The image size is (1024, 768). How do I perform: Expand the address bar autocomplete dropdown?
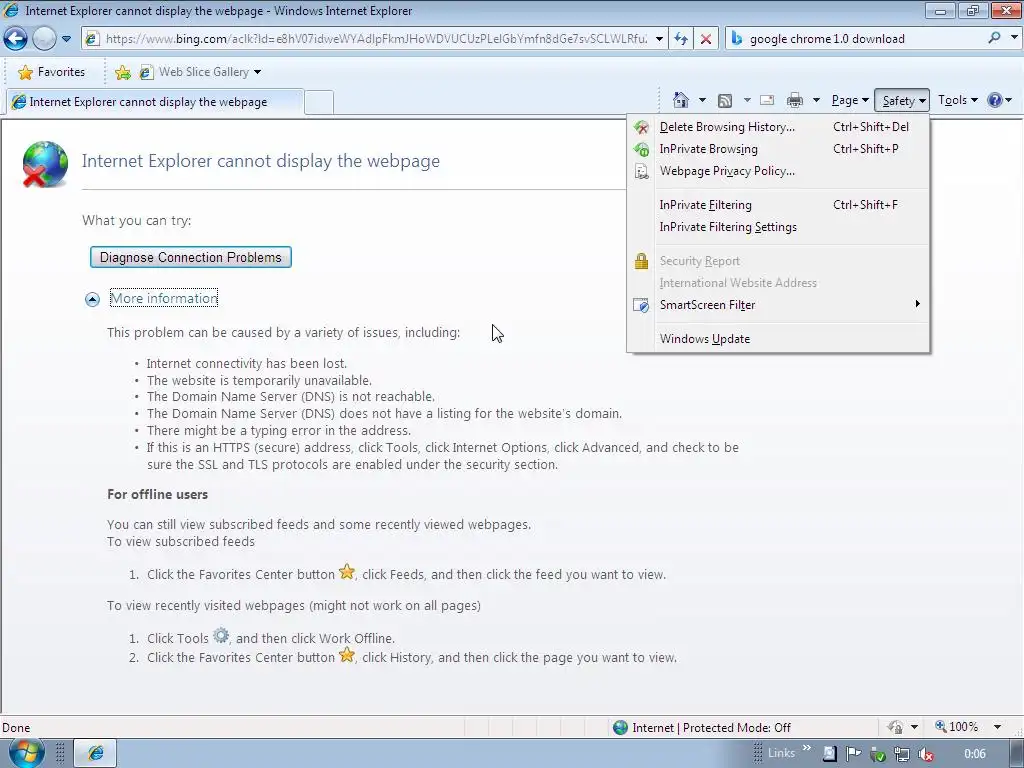pyautogui.click(x=659, y=39)
